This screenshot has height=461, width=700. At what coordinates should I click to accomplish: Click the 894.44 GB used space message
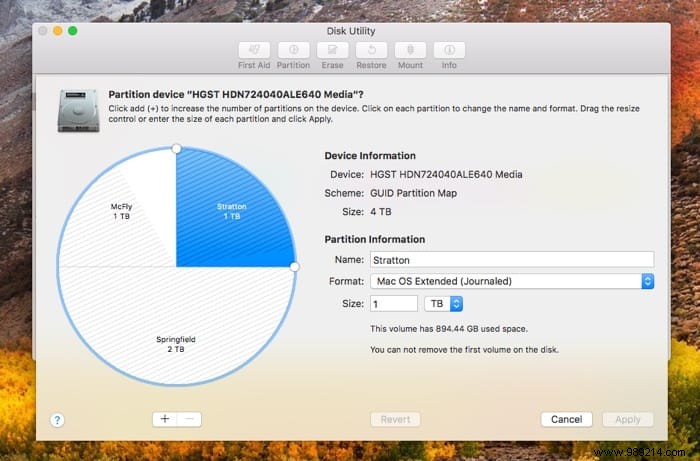coord(449,329)
